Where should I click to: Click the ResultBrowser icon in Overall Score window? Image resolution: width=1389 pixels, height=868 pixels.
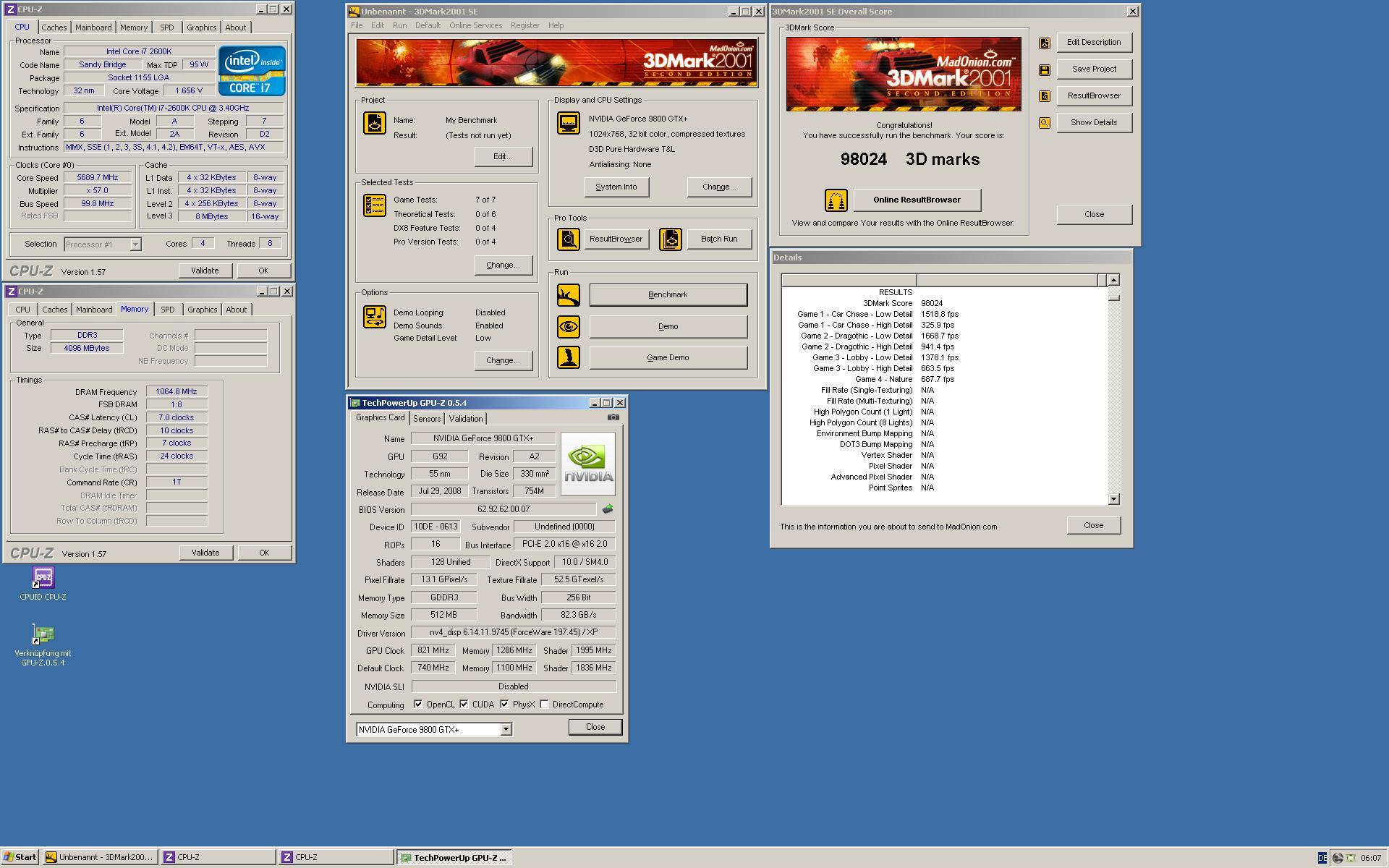(1044, 96)
